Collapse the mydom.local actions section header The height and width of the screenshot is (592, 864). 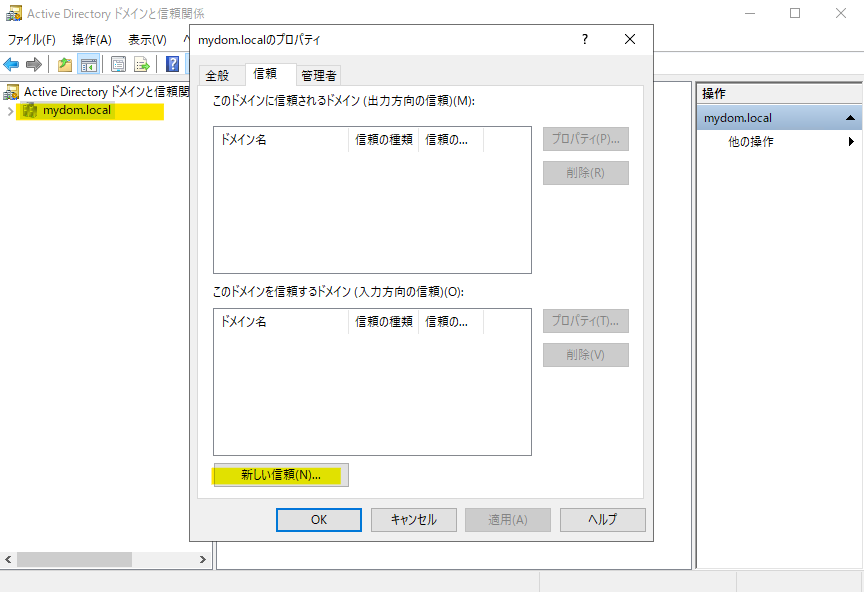850,118
